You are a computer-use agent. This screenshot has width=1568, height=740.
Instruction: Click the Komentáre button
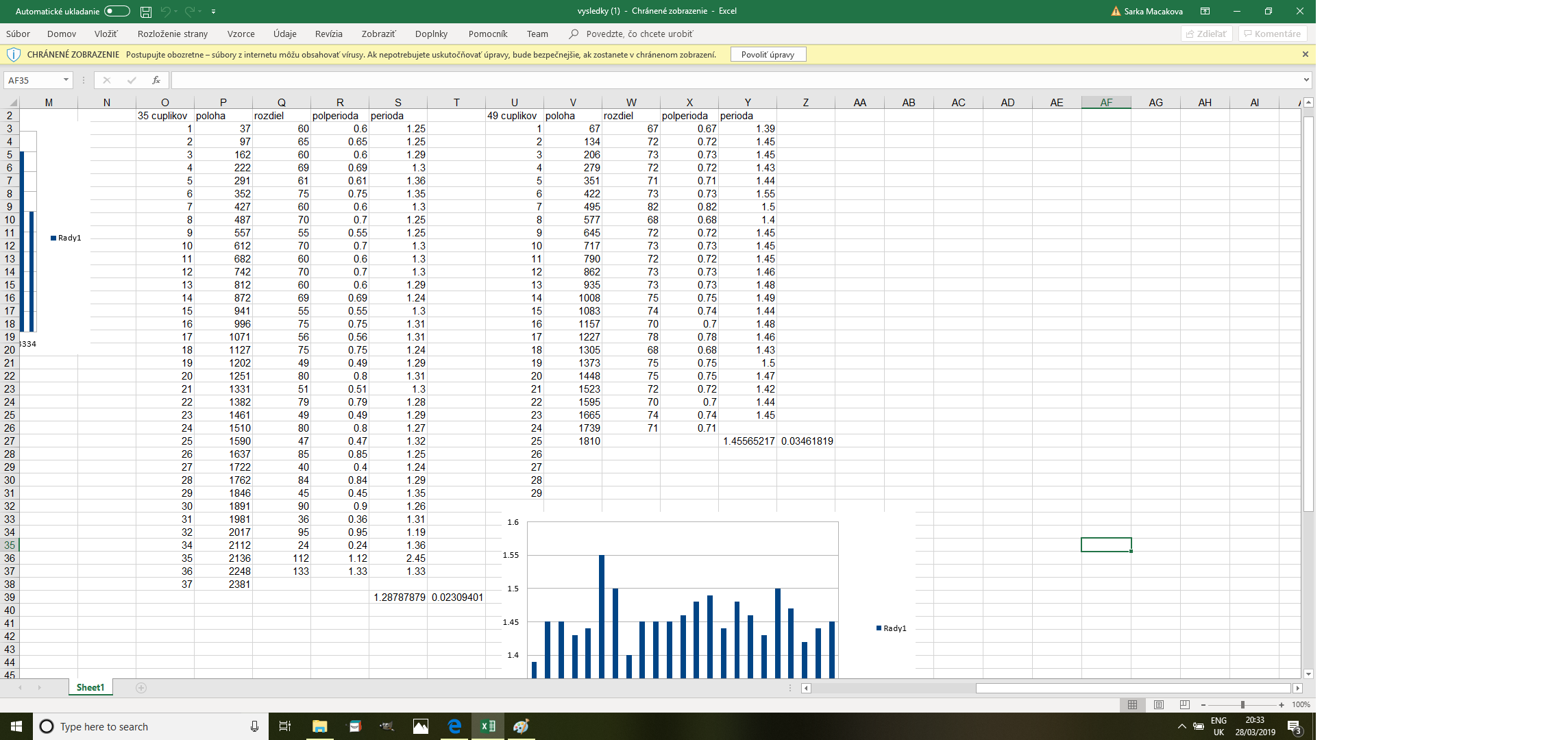(x=1273, y=34)
